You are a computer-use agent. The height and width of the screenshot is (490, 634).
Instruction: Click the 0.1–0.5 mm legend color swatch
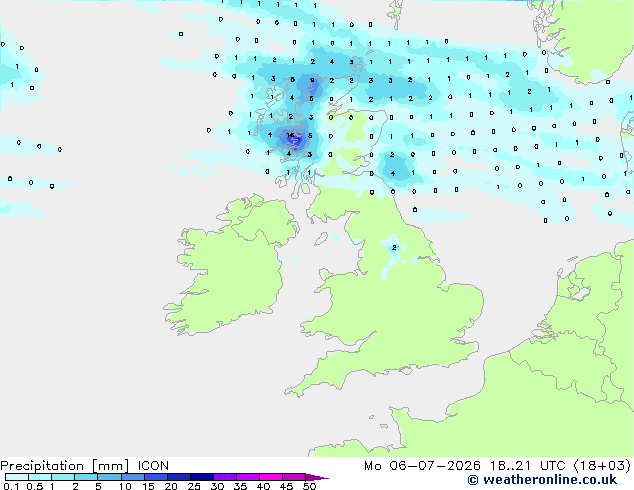tap(17, 477)
